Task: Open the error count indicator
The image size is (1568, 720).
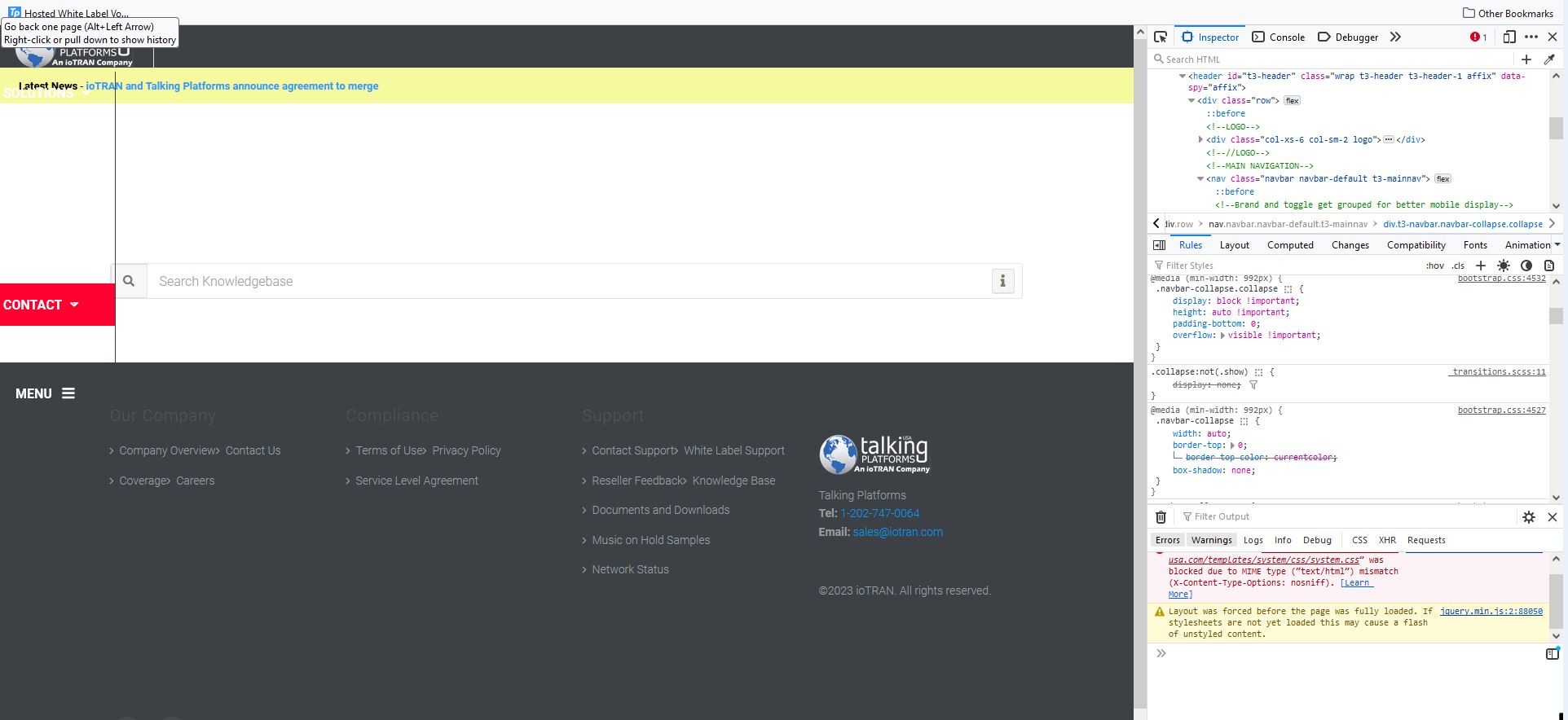Action: pos(1478,37)
